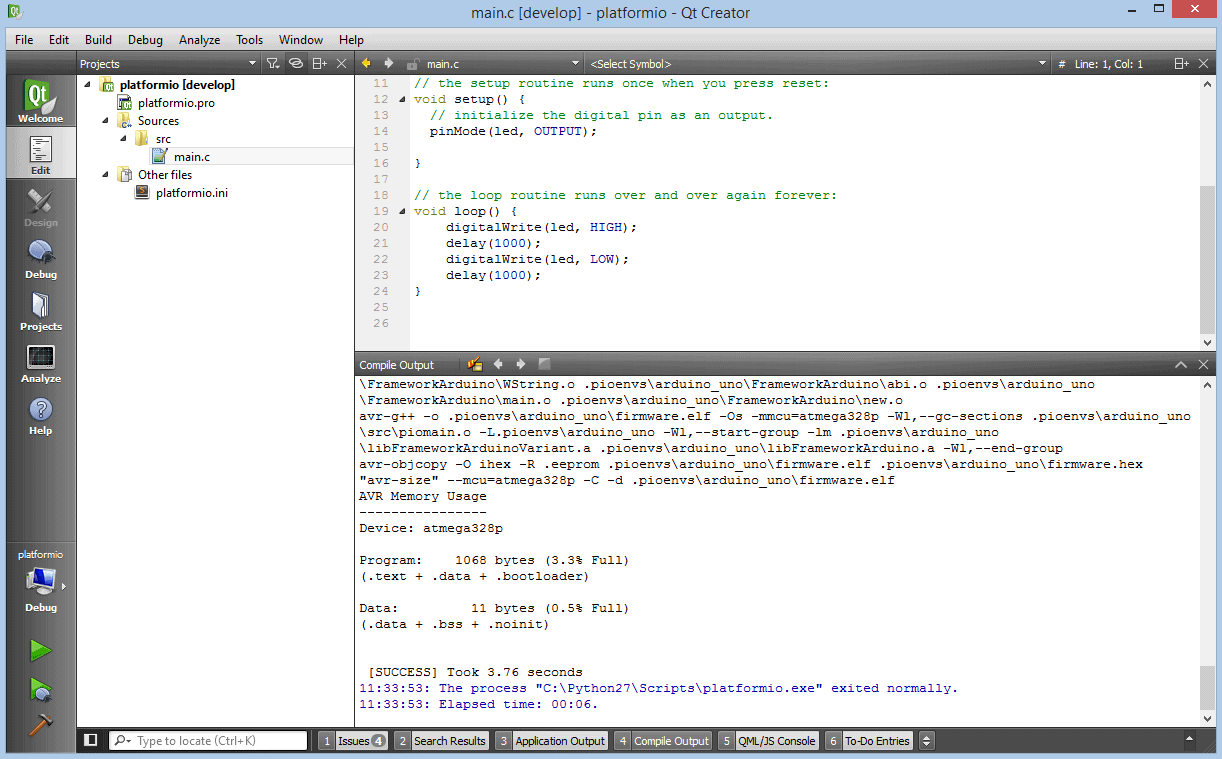Start debugging via the debug-run icon
The width and height of the screenshot is (1222, 759).
(x=40, y=690)
